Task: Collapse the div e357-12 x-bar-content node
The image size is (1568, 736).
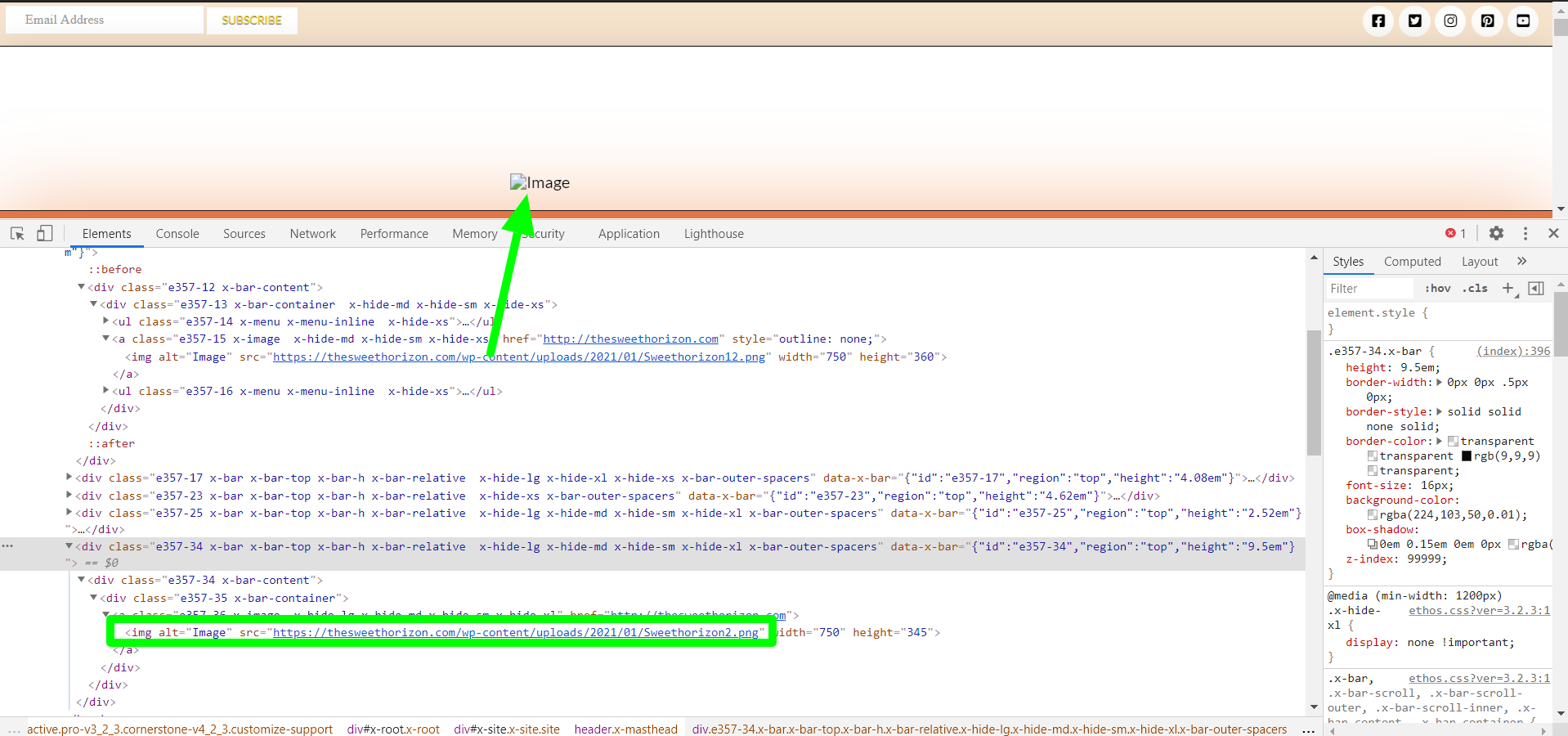Action: (x=81, y=287)
